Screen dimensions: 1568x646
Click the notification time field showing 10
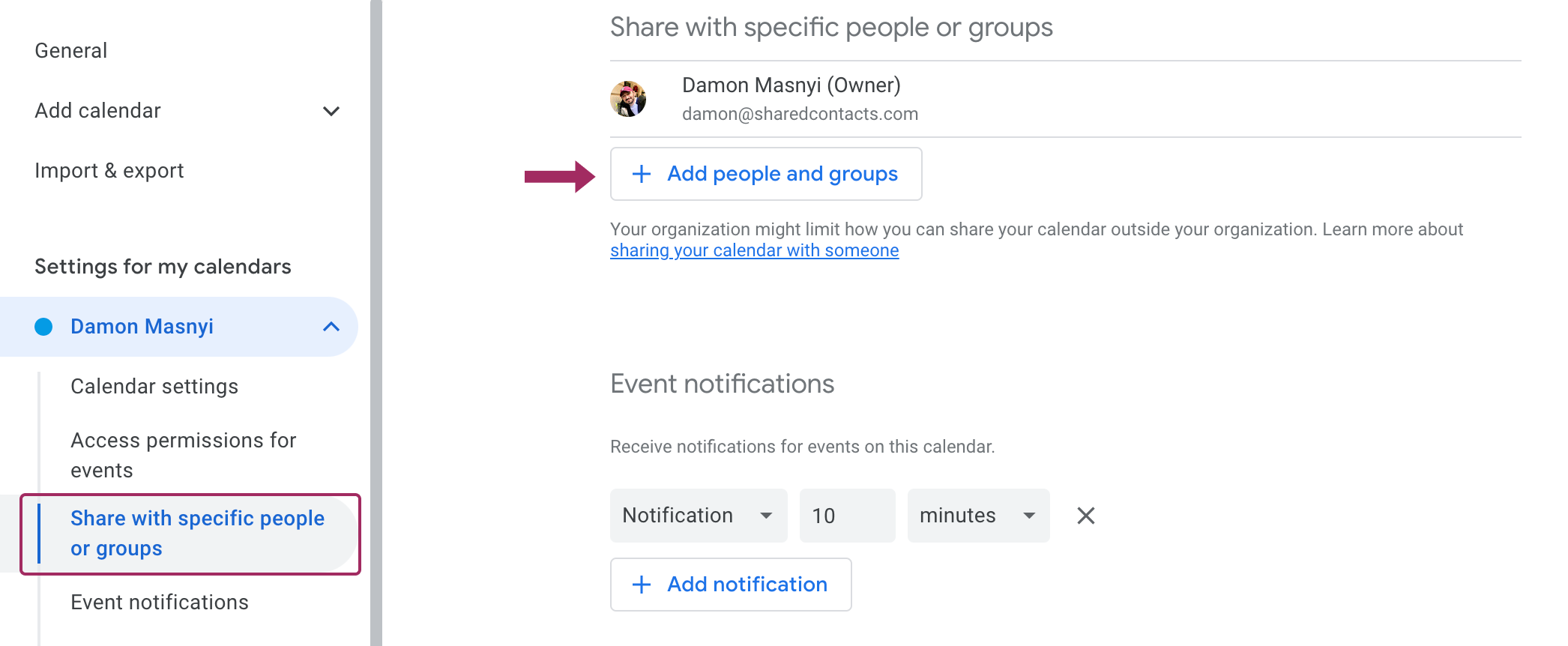pos(847,516)
